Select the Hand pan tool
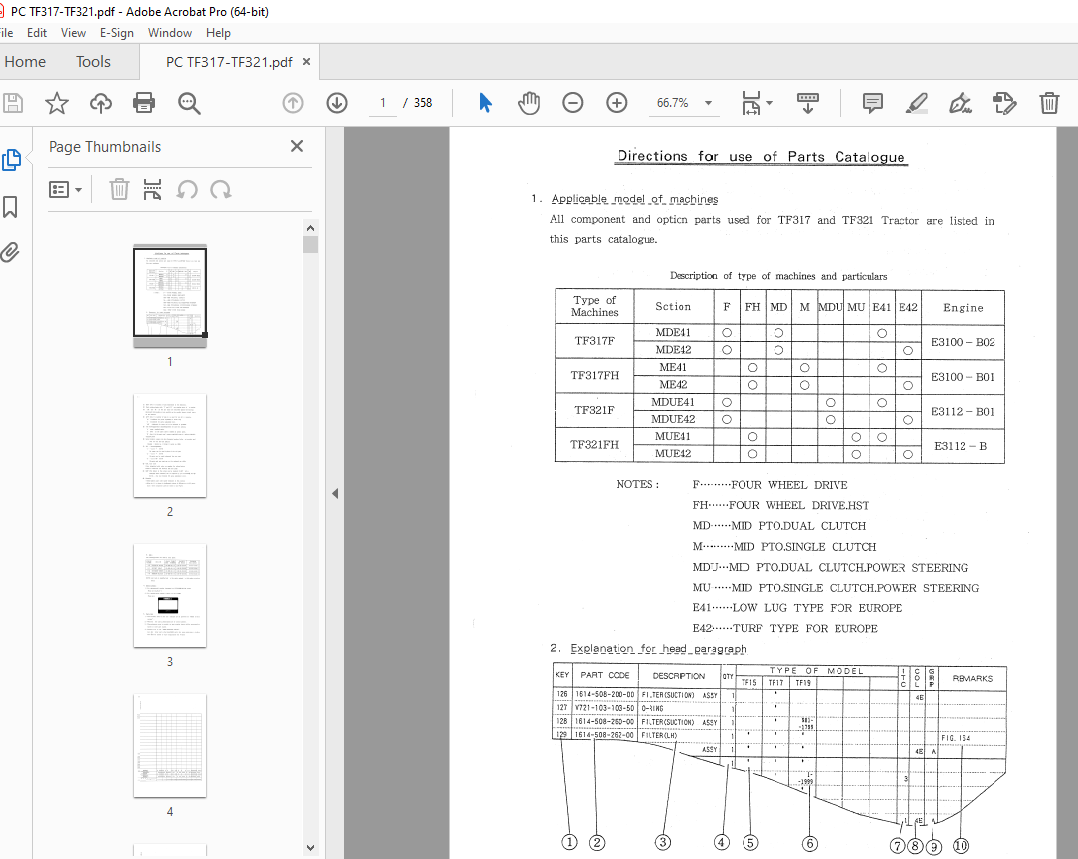 point(529,103)
